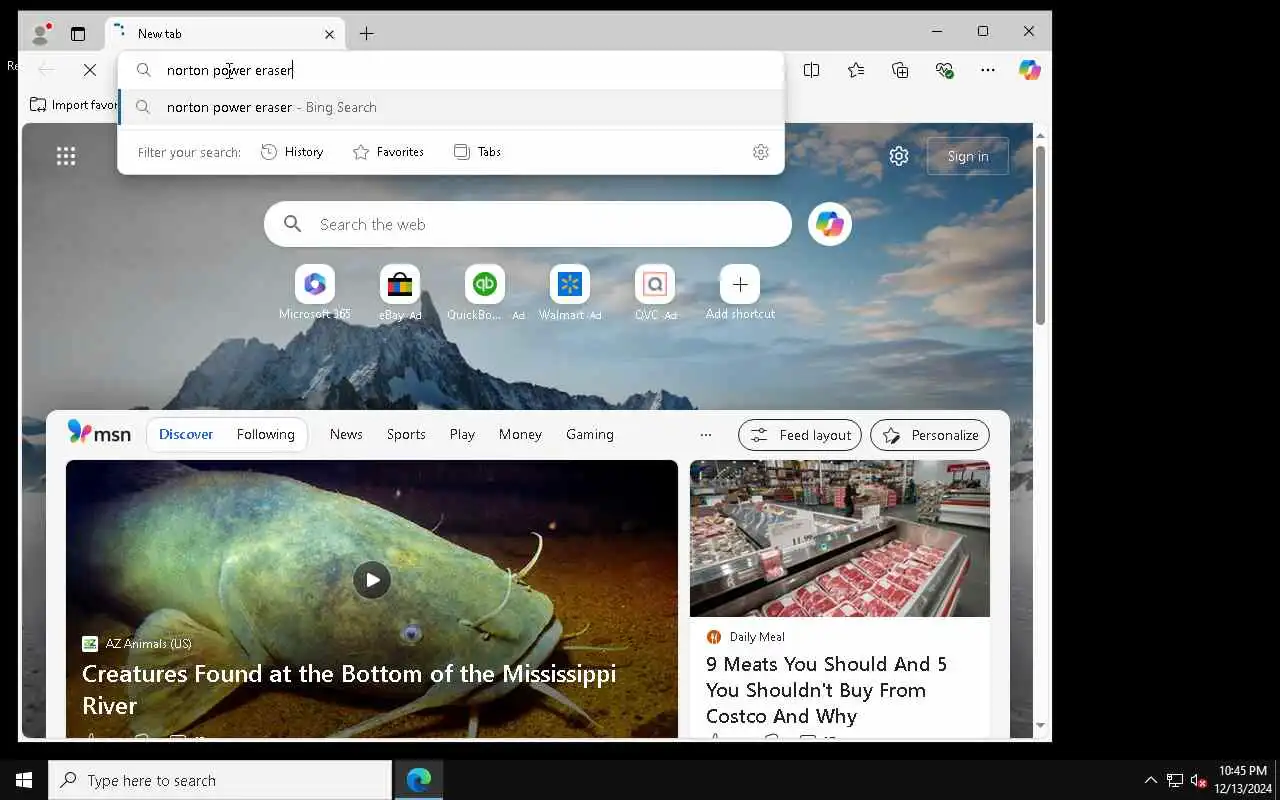Open the apps grid launcher
This screenshot has width=1280, height=800.
(66, 156)
